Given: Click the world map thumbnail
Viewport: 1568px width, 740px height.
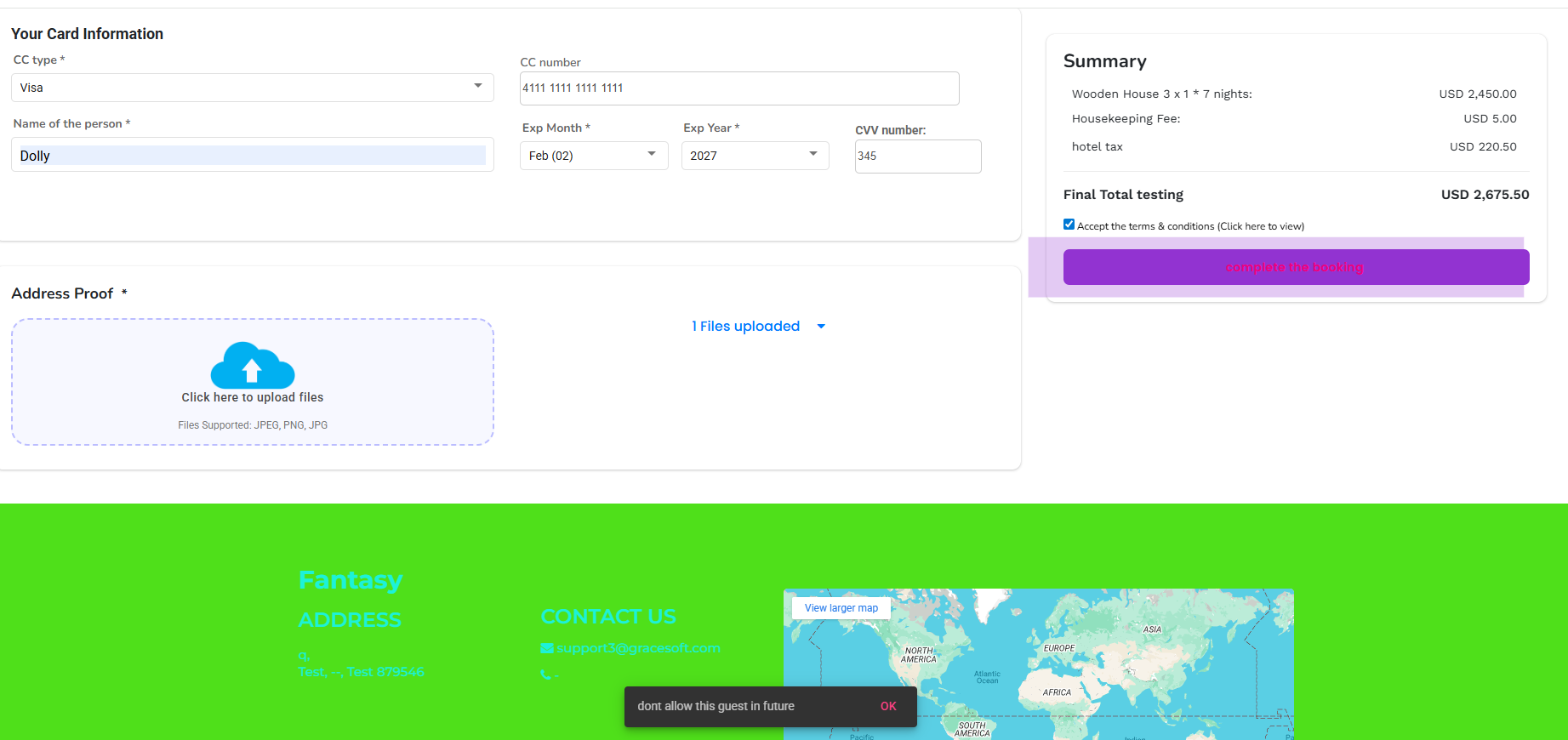Looking at the screenshot, I should (1038, 664).
